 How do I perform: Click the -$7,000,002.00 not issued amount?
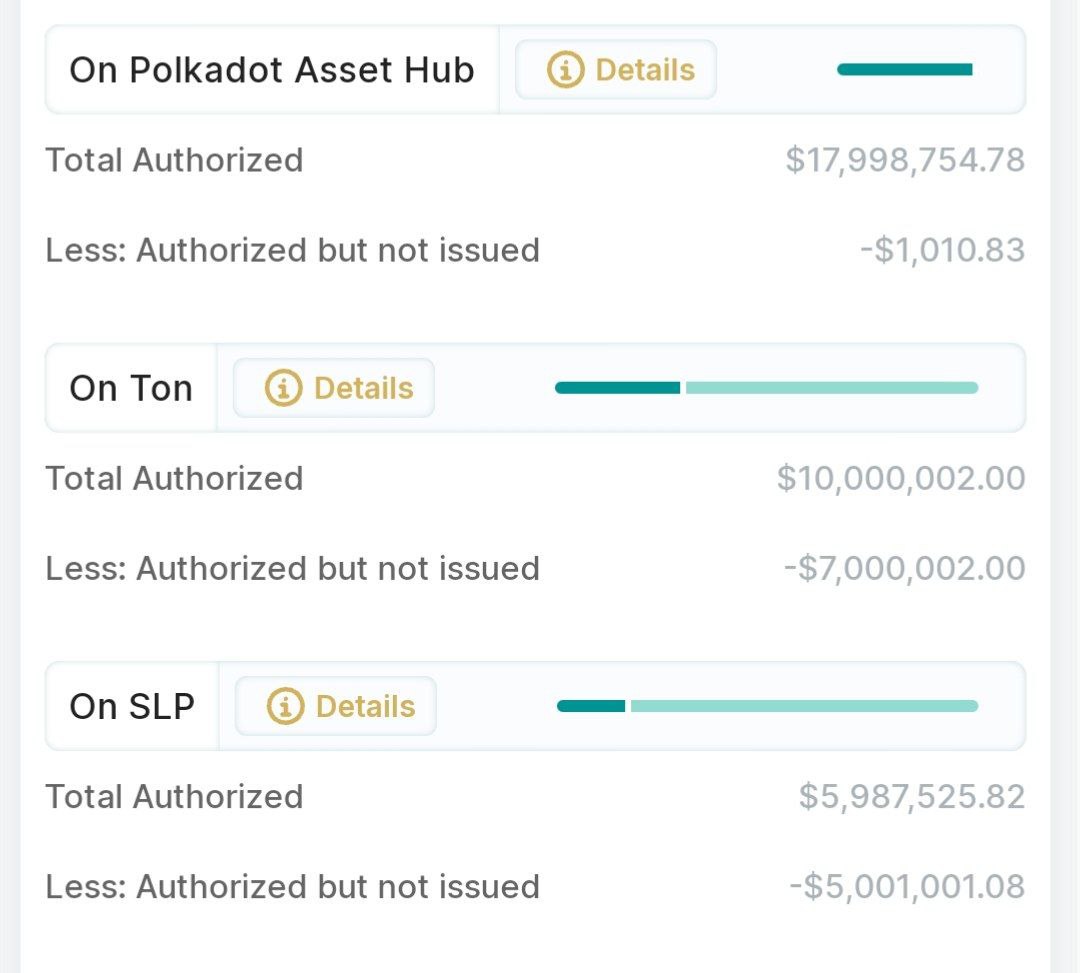pos(904,568)
